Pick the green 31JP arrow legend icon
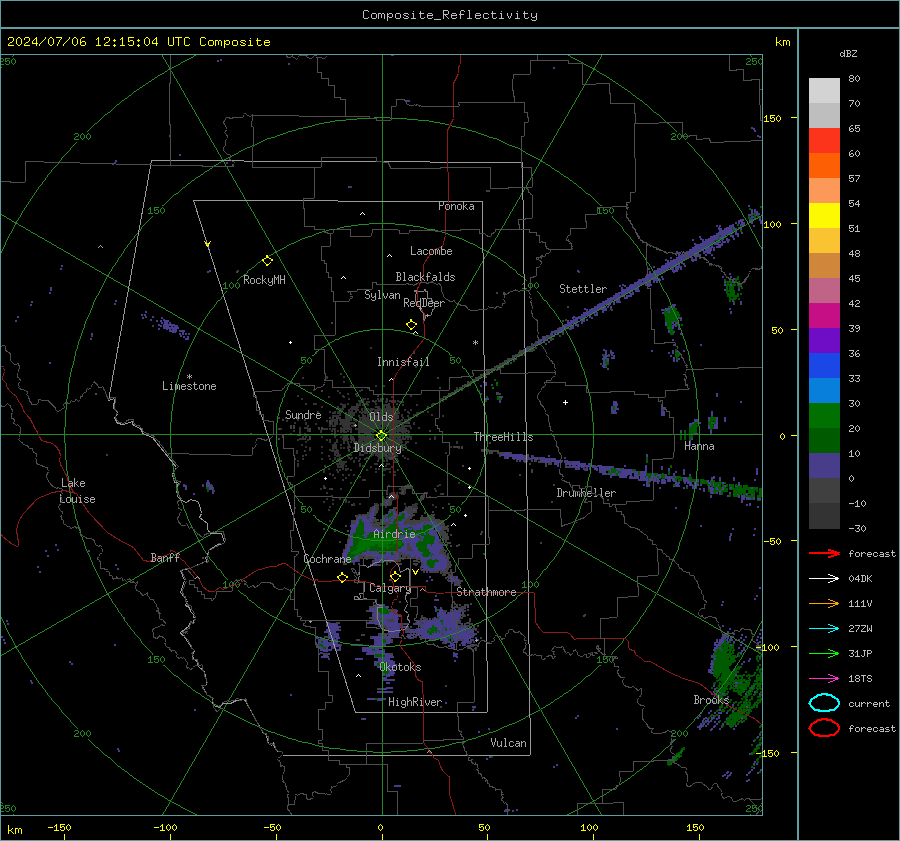This screenshot has height=841, width=900. (x=824, y=653)
